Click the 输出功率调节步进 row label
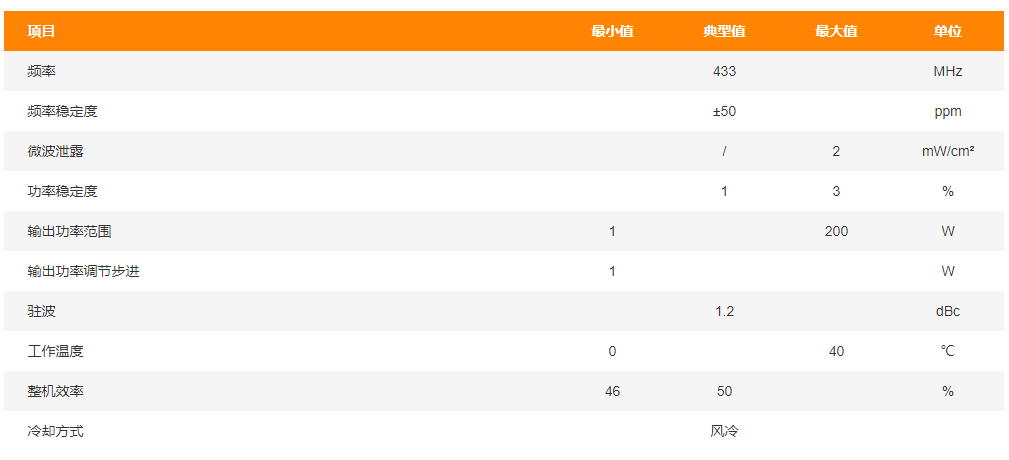 [84, 271]
